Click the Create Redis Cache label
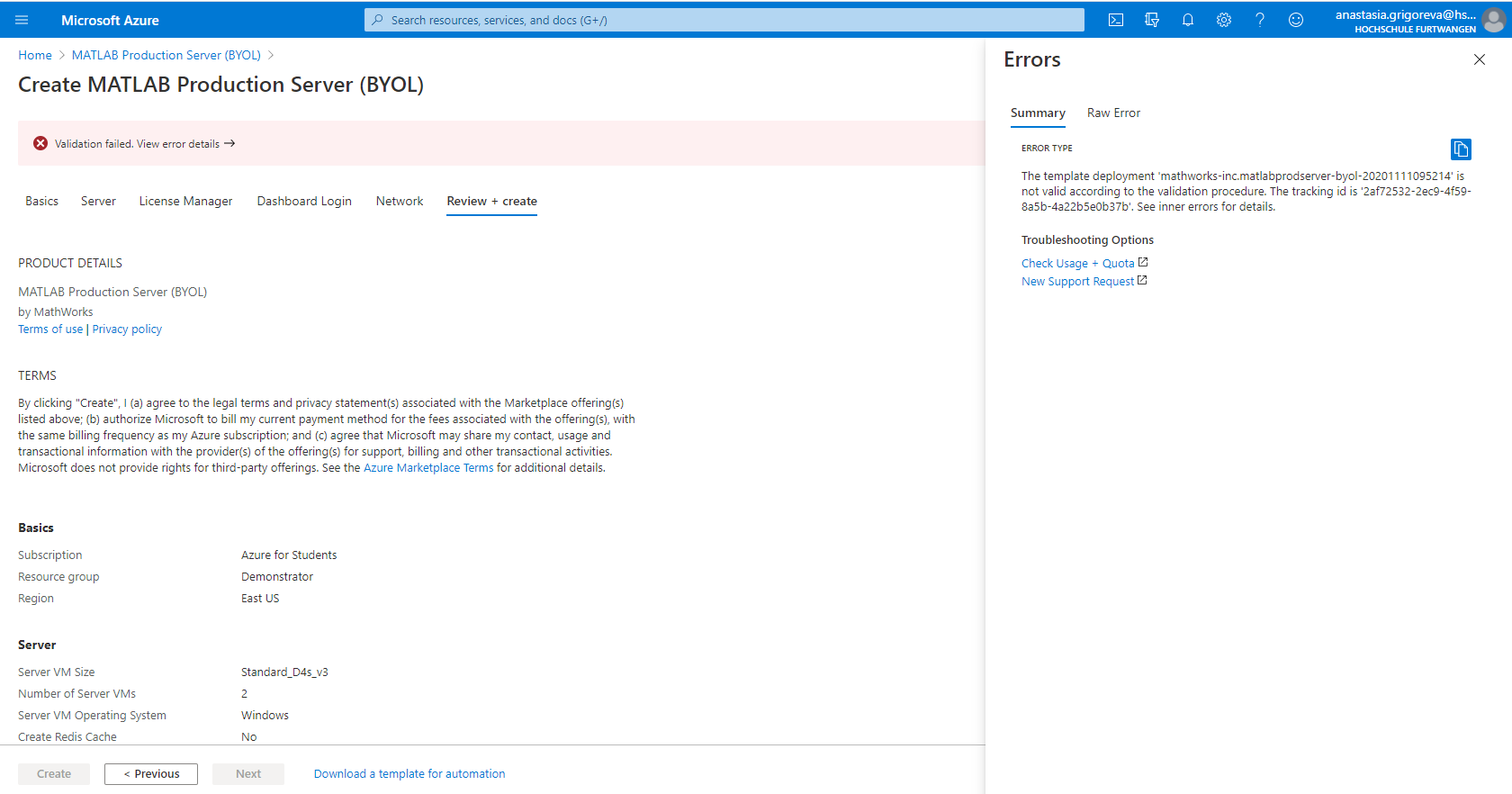The height and width of the screenshot is (794, 1512). tap(67, 736)
